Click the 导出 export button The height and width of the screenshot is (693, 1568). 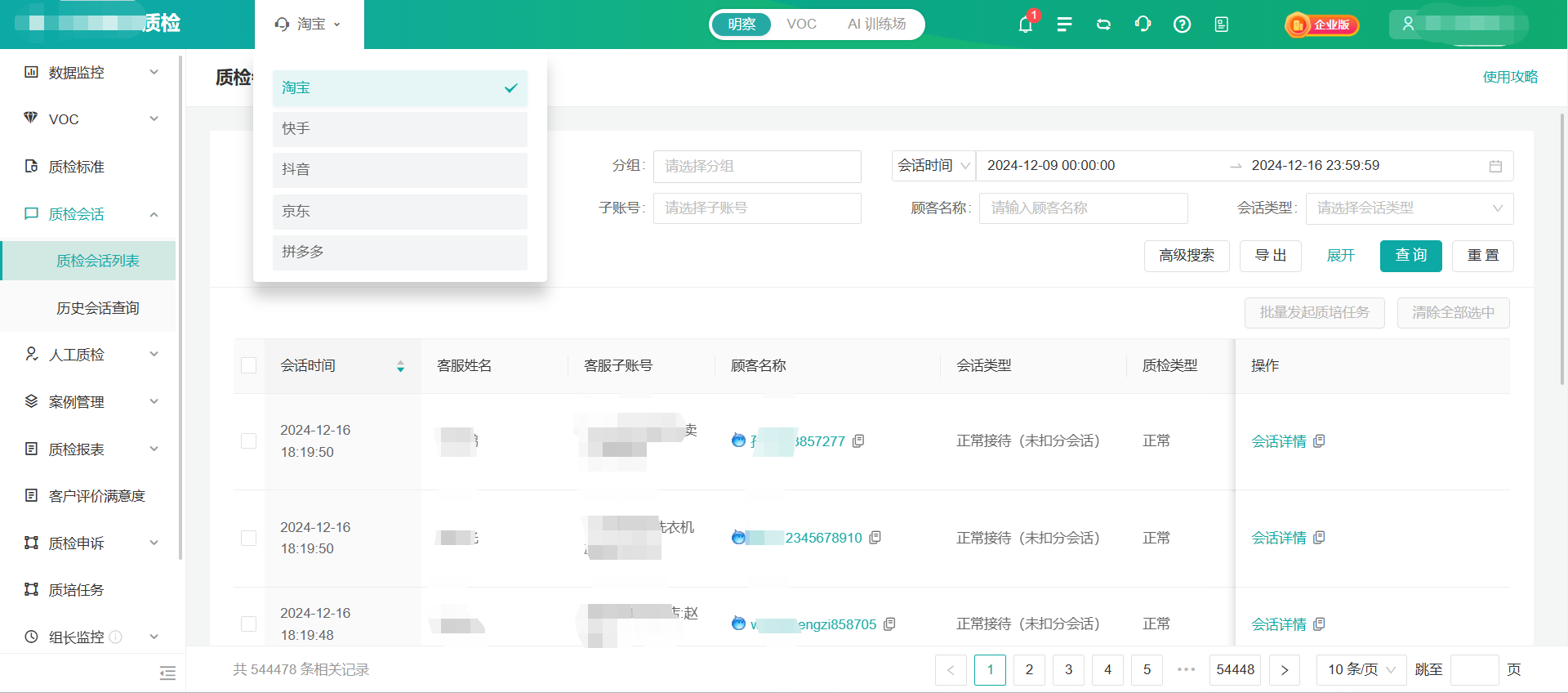click(1271, 256)
